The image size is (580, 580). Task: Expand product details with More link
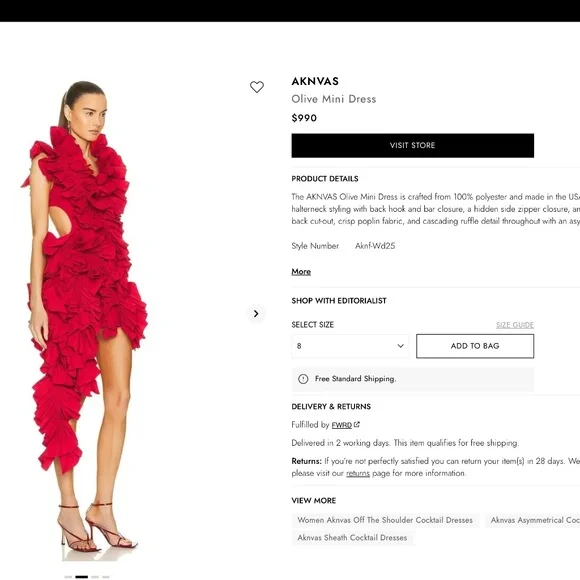pos(301,272)
